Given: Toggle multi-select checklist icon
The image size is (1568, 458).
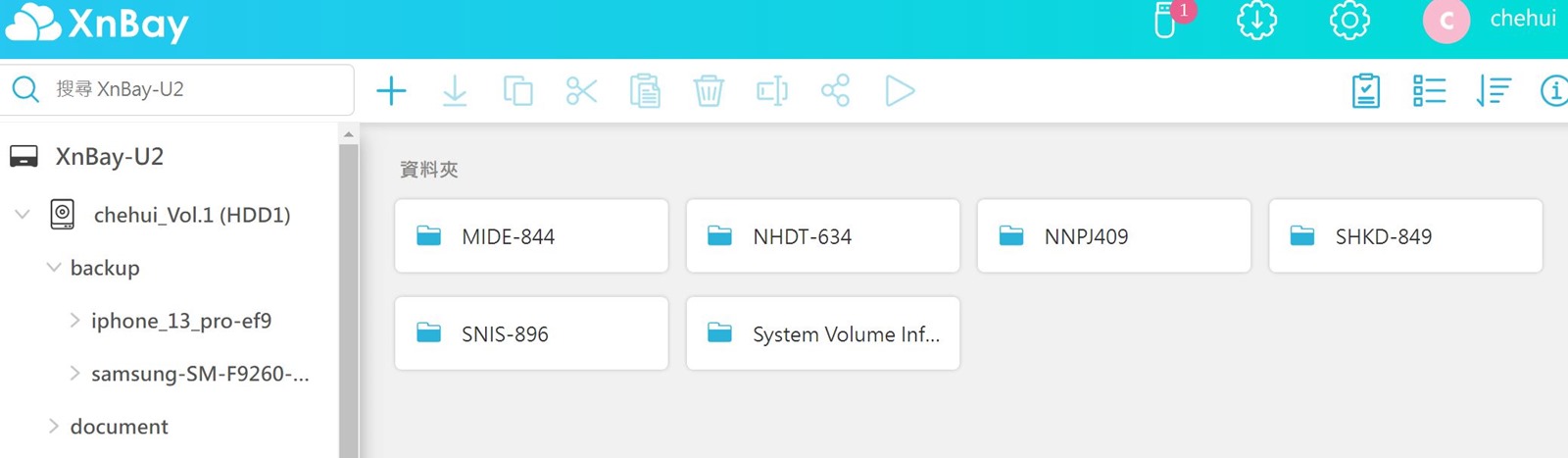Looking at the screenshot, I should tap(1365, 91).
